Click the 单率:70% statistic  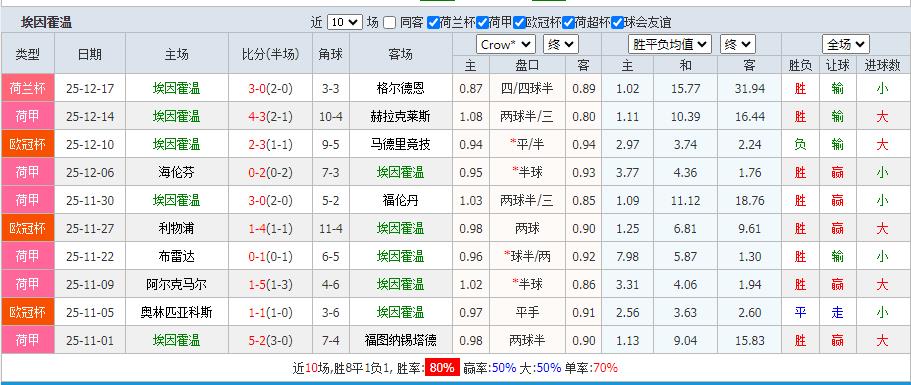pyautogui.click(x=591, y=368)
